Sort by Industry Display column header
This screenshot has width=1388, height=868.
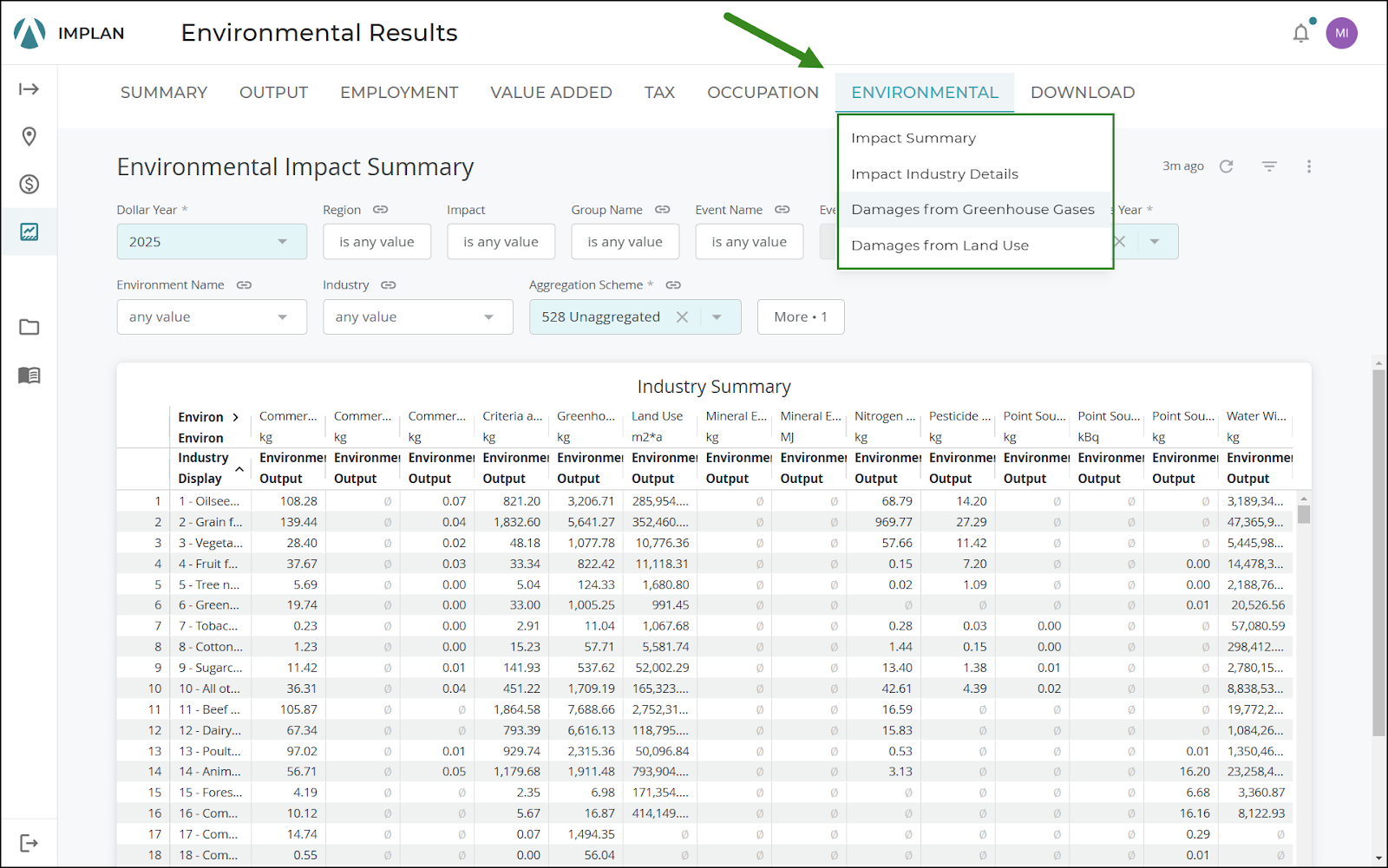click(x=209, y=468)
